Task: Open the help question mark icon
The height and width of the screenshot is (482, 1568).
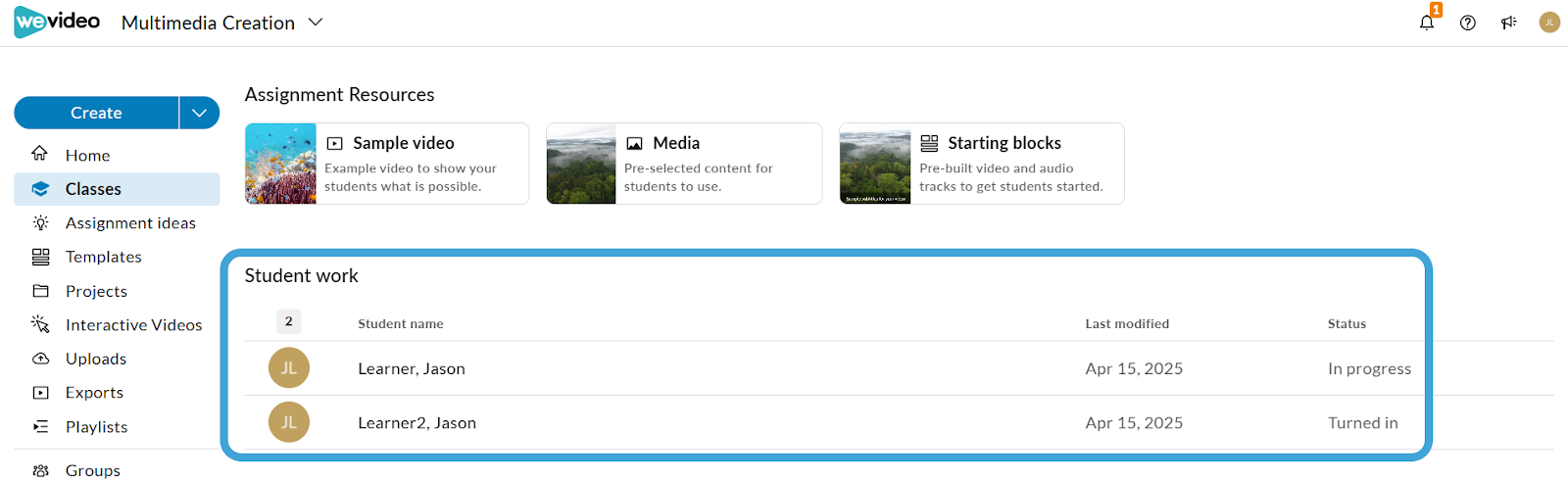Action: [x=1467, y=23]
